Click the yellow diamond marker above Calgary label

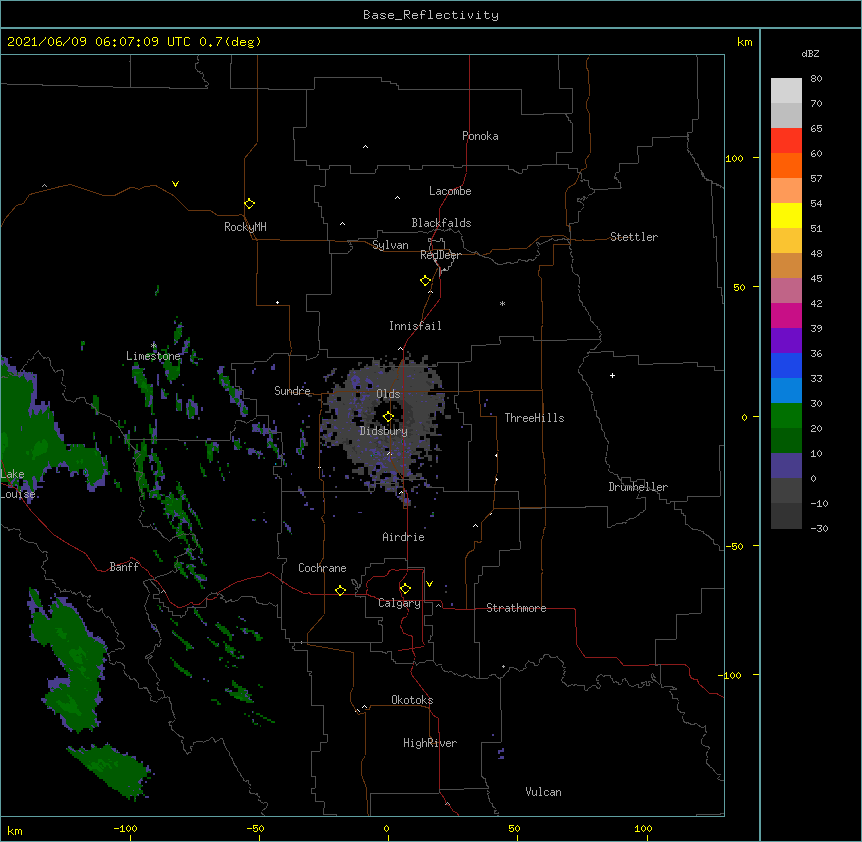405,589
